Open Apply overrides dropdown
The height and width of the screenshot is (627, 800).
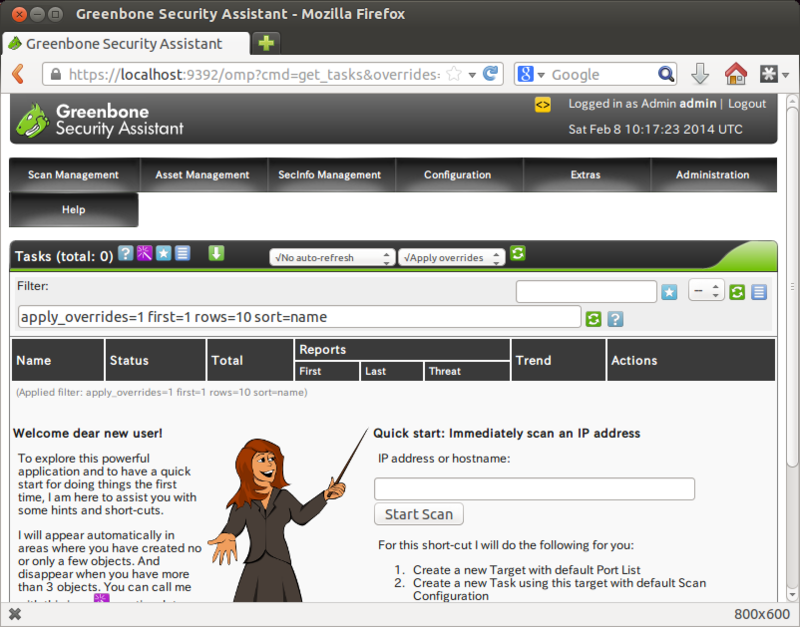(x=452, y=258)
